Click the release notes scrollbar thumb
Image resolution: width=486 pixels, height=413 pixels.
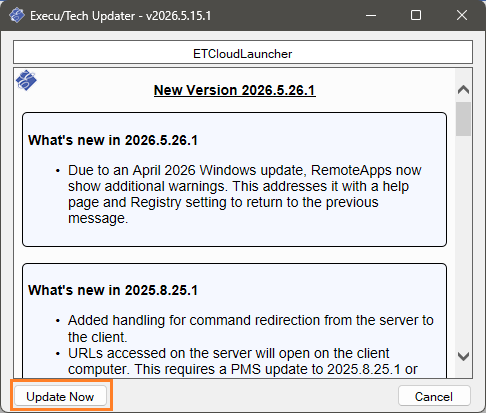[463, 119]
